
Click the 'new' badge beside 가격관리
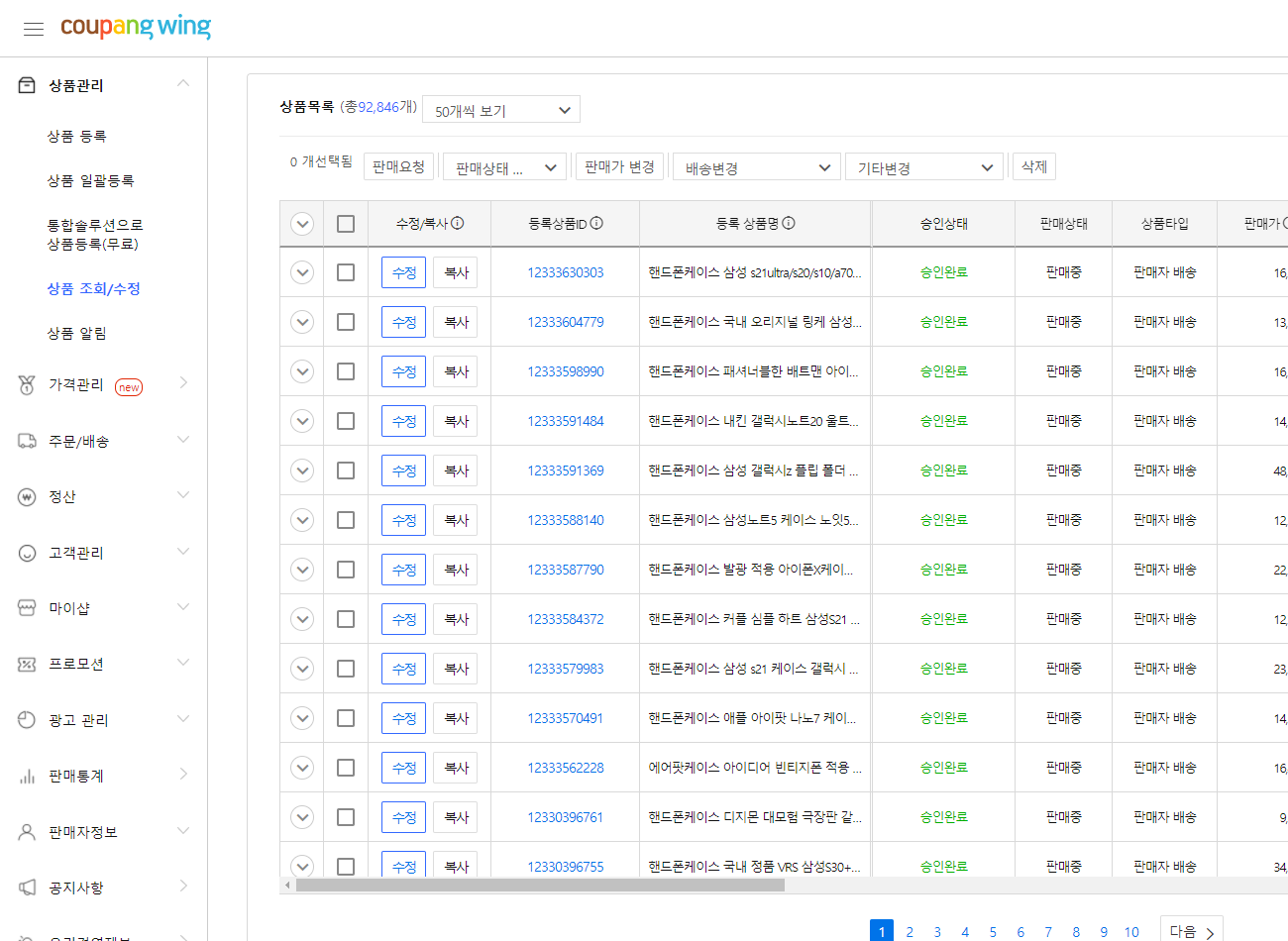coord(129,387)
